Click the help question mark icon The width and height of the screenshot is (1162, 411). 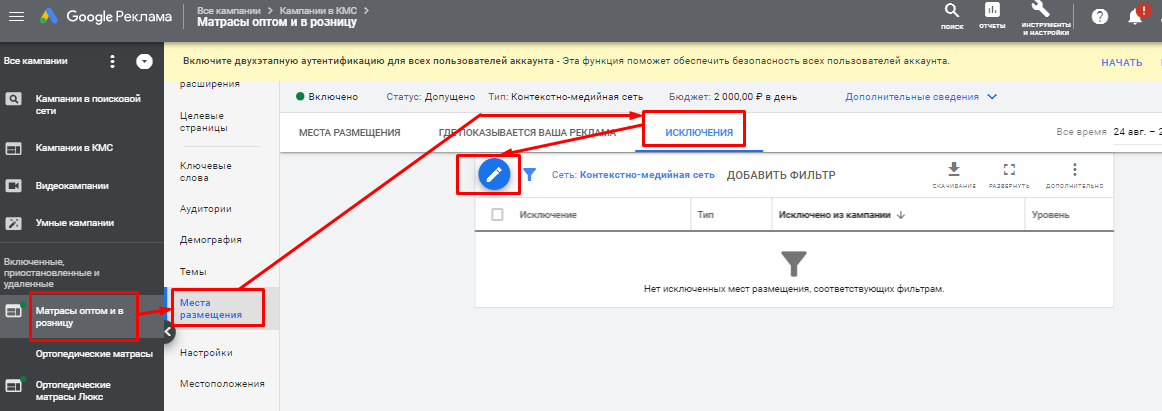click(x=1100, y=17)
